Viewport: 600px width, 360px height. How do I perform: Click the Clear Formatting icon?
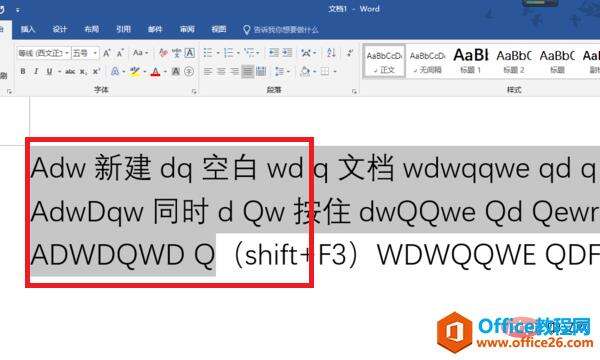[x=163, y=53]
